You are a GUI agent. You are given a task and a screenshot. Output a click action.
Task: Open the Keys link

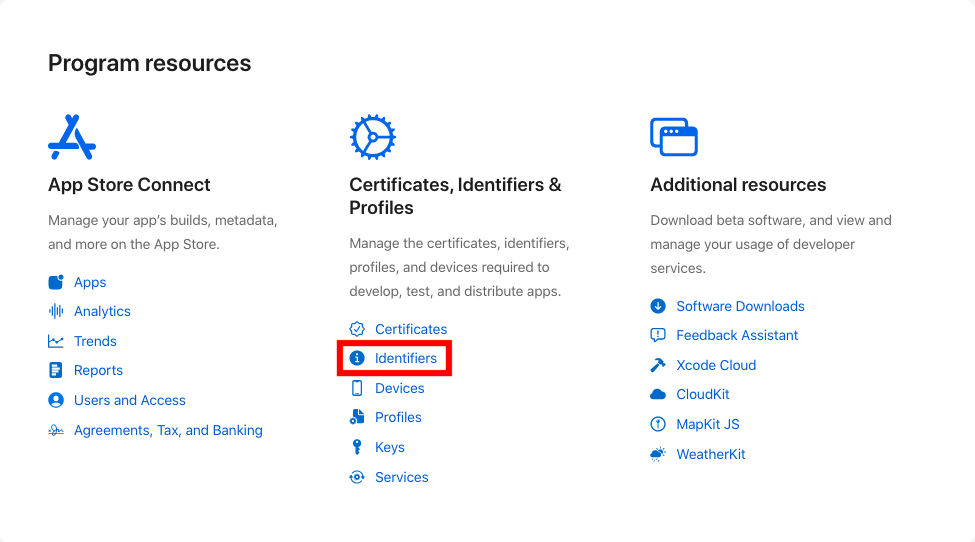(390, 448)
